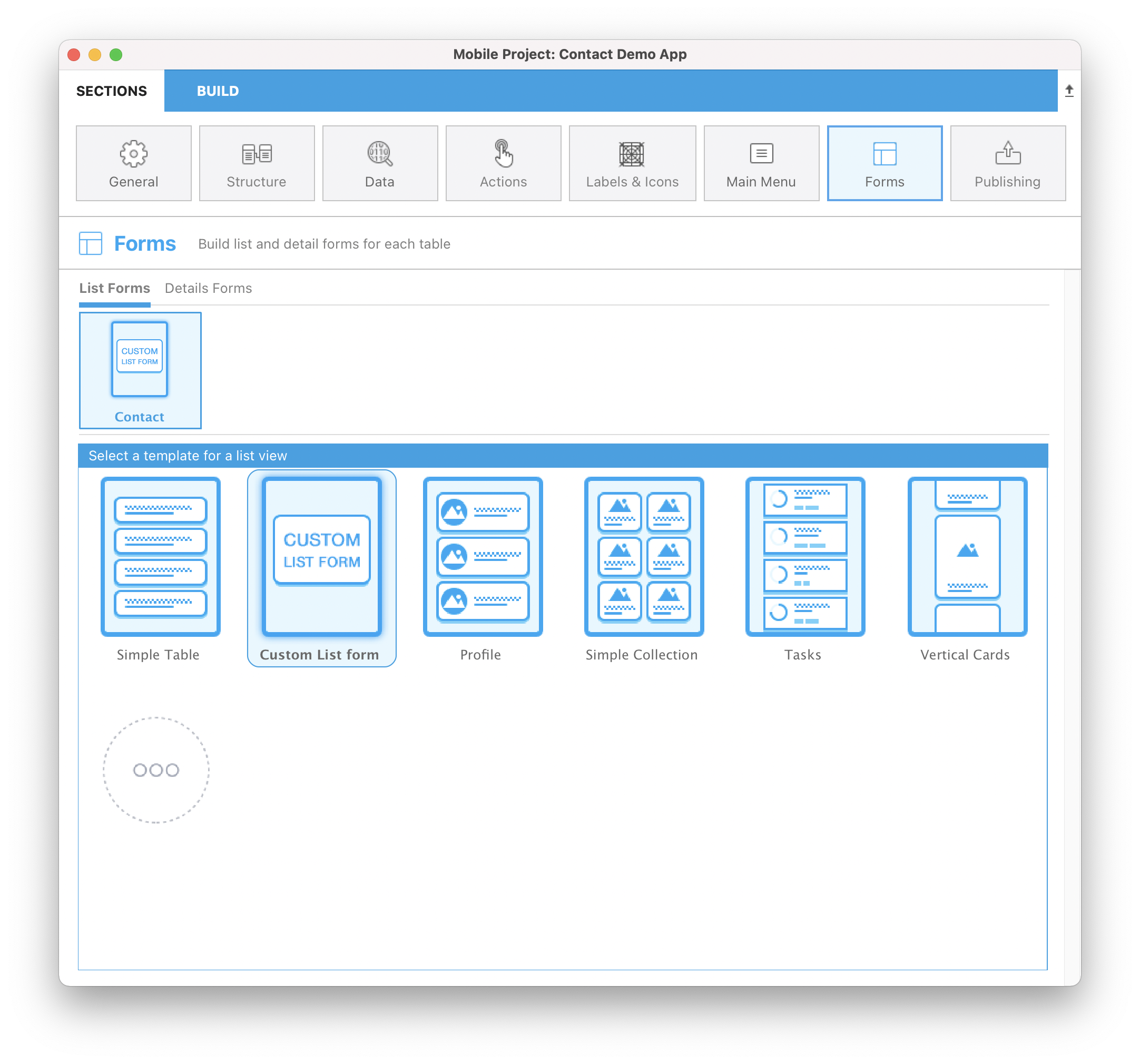Select the Labels & Icons panel
This screenshot has height=1064, width=1140.
click(x=632, y=162)
